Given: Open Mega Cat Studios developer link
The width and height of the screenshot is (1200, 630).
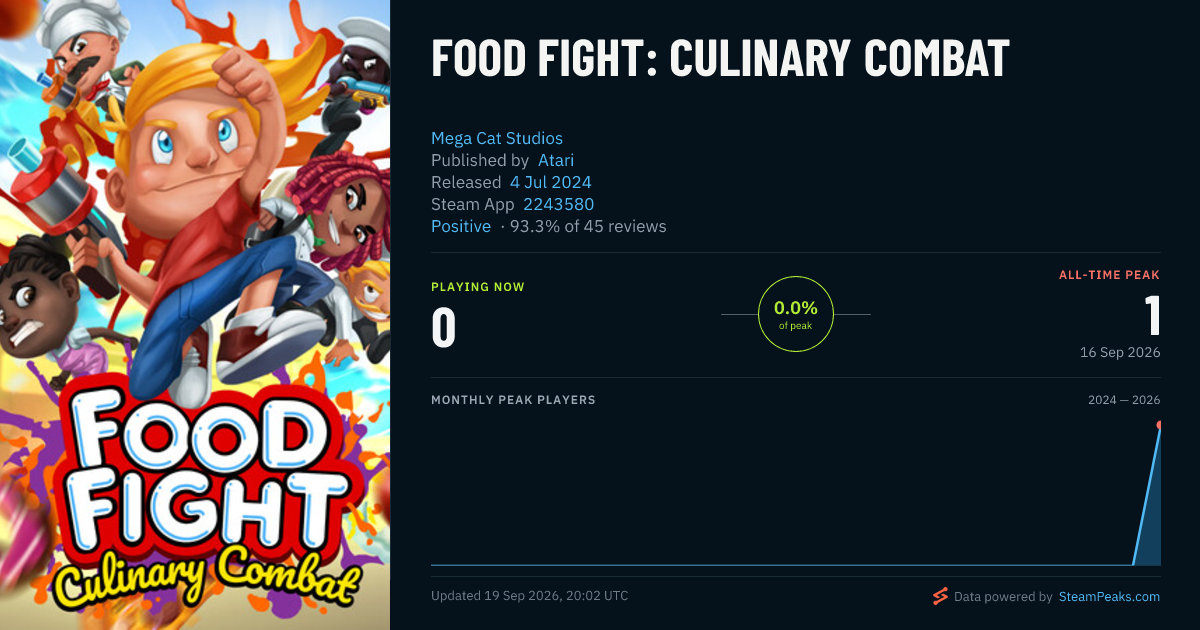Looking at the screenshot, I should click(x=497, y=138).
